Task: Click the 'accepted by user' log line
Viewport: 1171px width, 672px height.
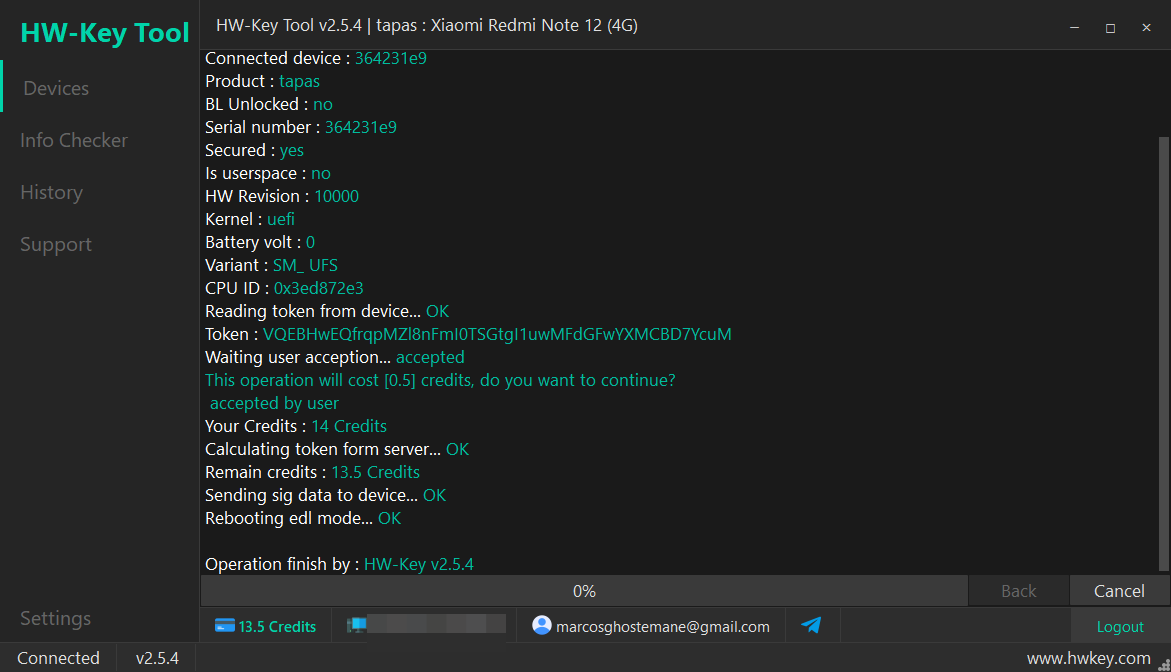Action: 274,403
